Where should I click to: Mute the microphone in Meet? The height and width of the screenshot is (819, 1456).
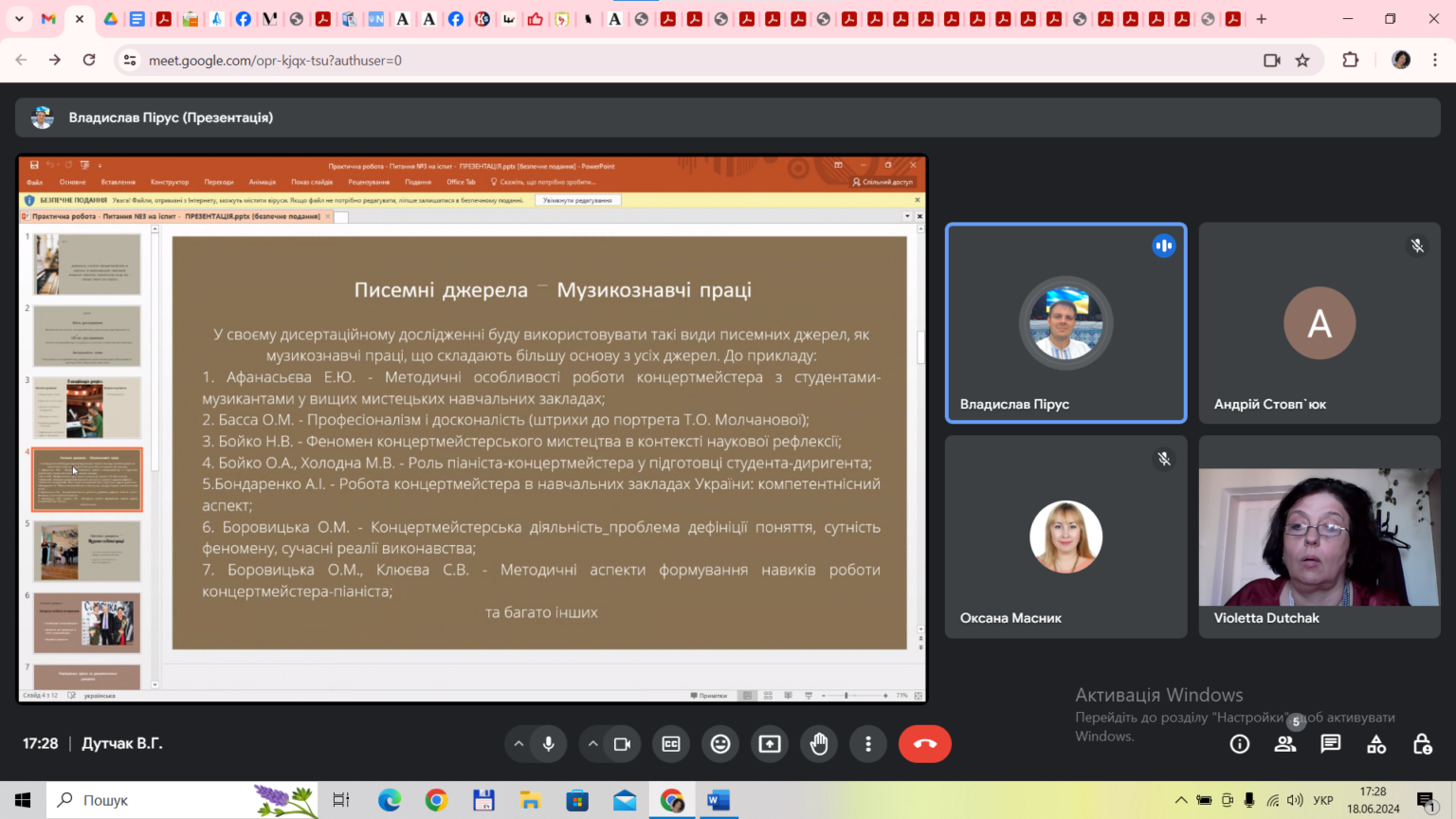548,744
